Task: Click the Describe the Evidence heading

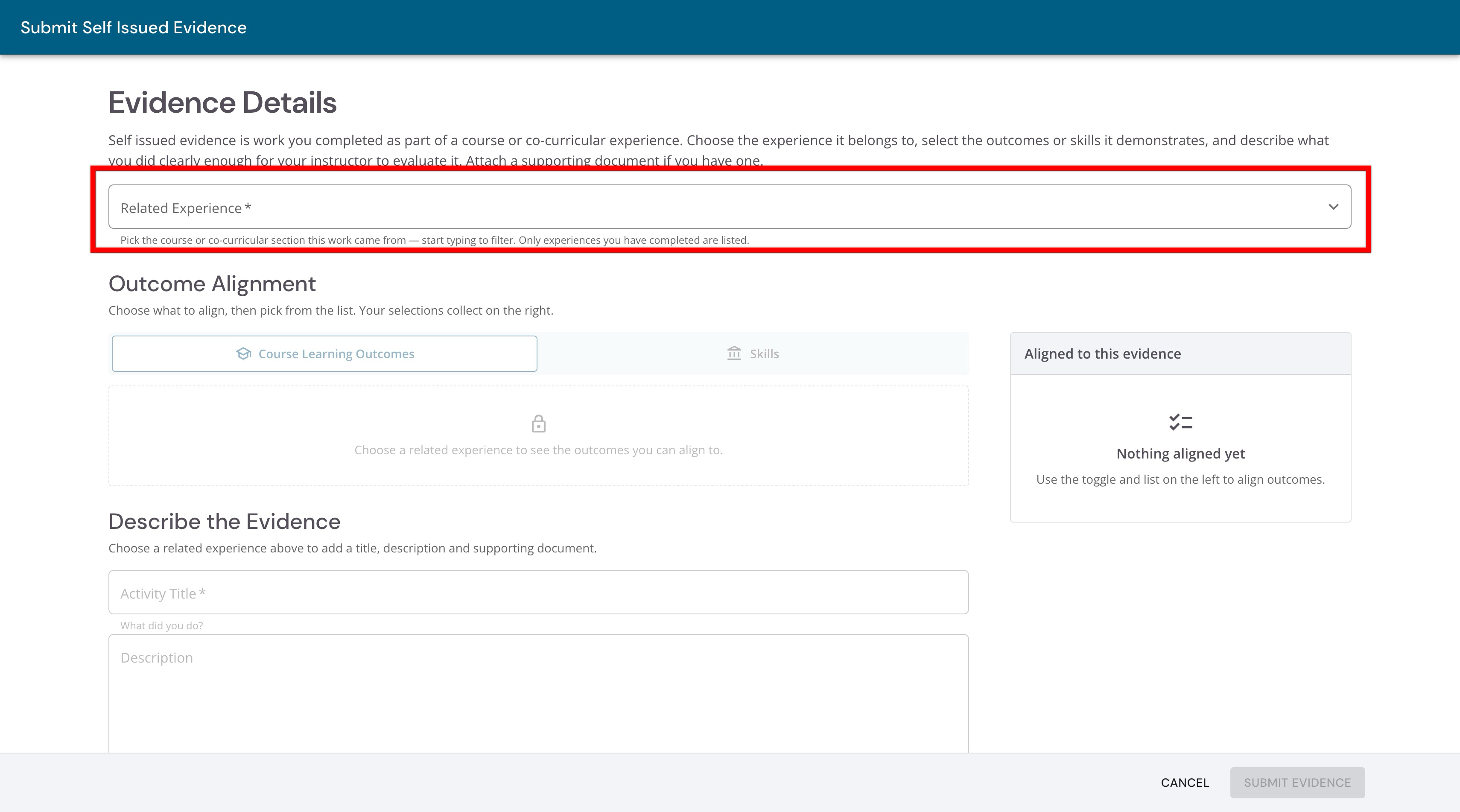Action: (x=225, y=522)
